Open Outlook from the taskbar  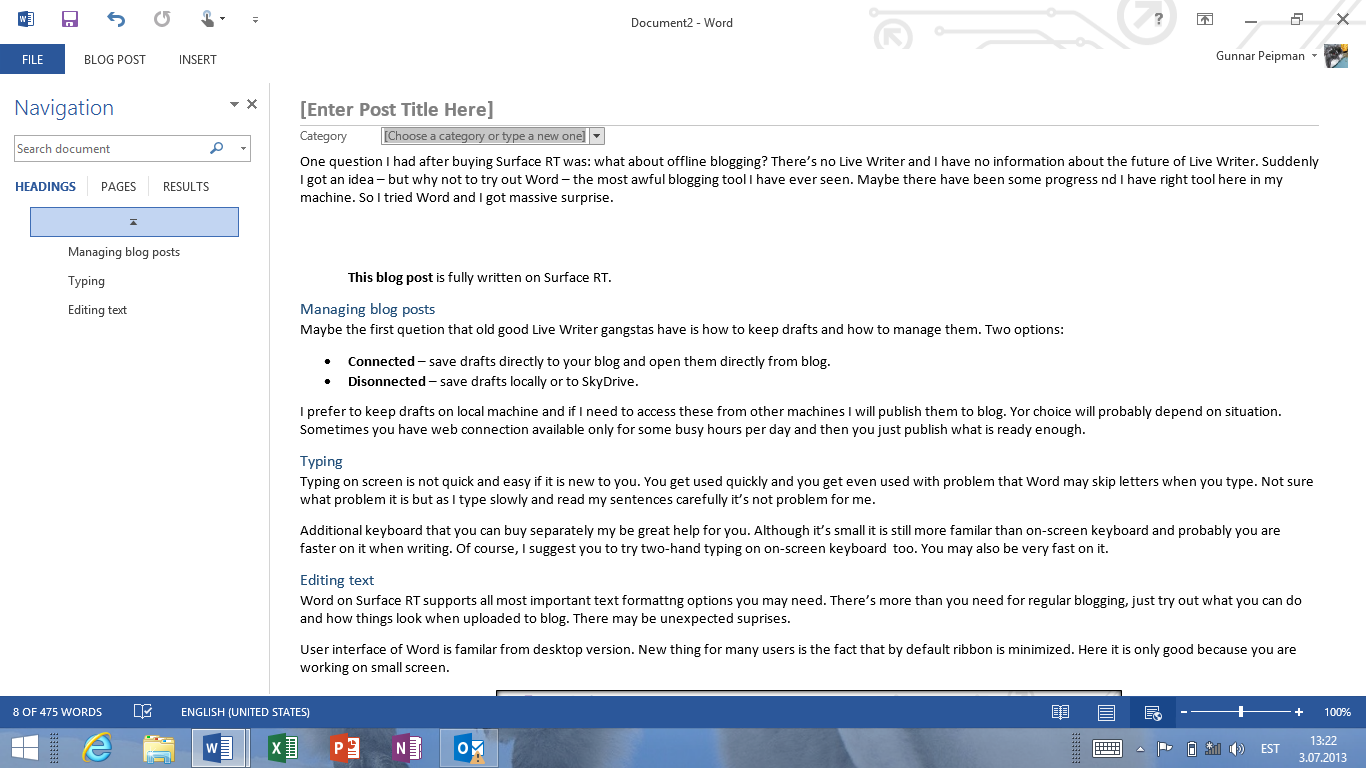tap(469, 748)
